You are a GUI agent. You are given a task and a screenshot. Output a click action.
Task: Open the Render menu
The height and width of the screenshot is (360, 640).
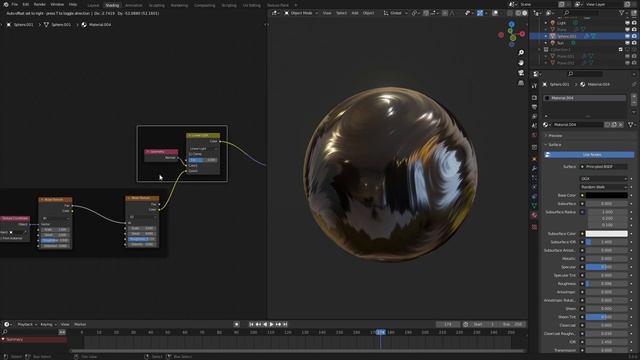click(x=40, y=4)
